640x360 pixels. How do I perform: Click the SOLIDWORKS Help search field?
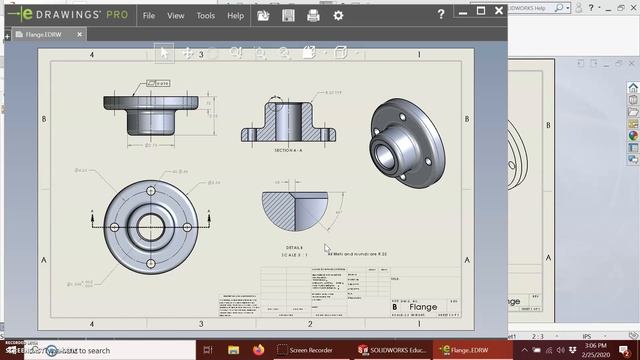tap(531, 8)
